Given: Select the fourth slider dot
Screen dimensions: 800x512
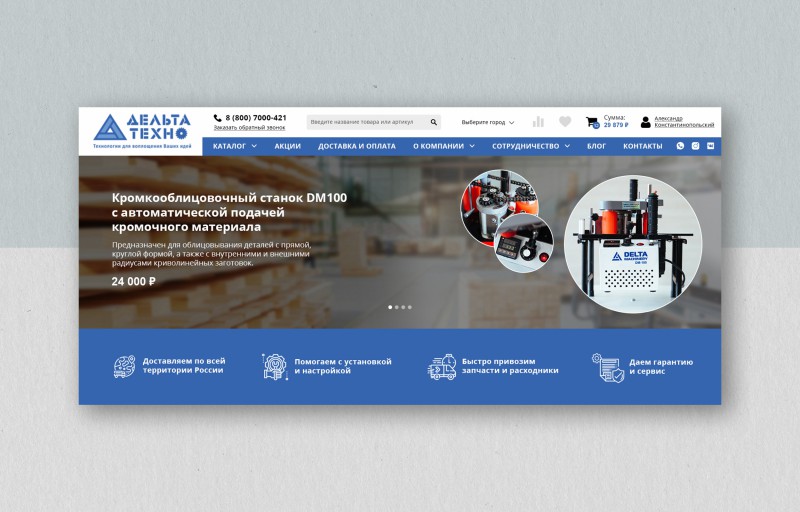Looking at the screenshot, I should [410, 307].
